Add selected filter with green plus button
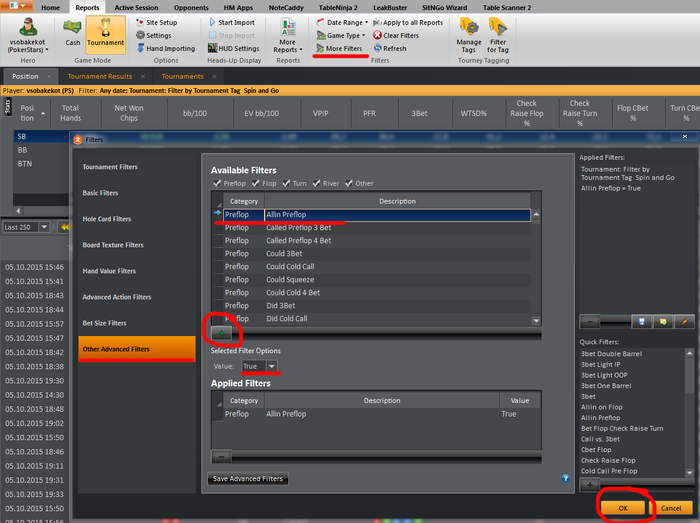This screenshot has height=523, width=700. 221,333
